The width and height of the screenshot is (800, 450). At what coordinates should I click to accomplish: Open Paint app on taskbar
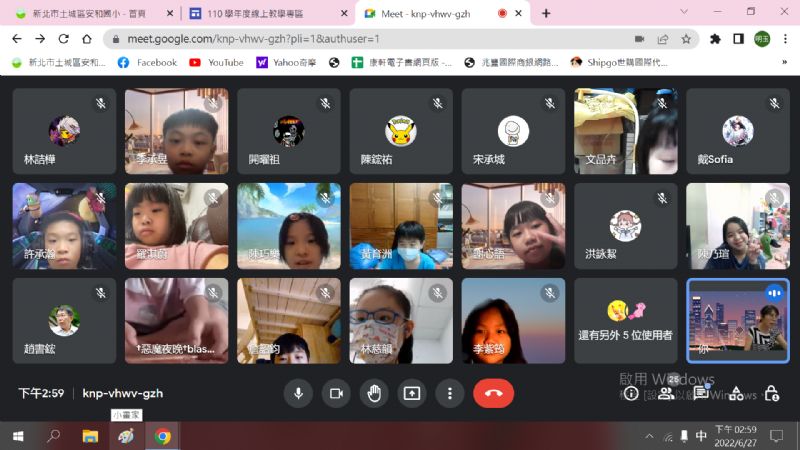point(126,436)
